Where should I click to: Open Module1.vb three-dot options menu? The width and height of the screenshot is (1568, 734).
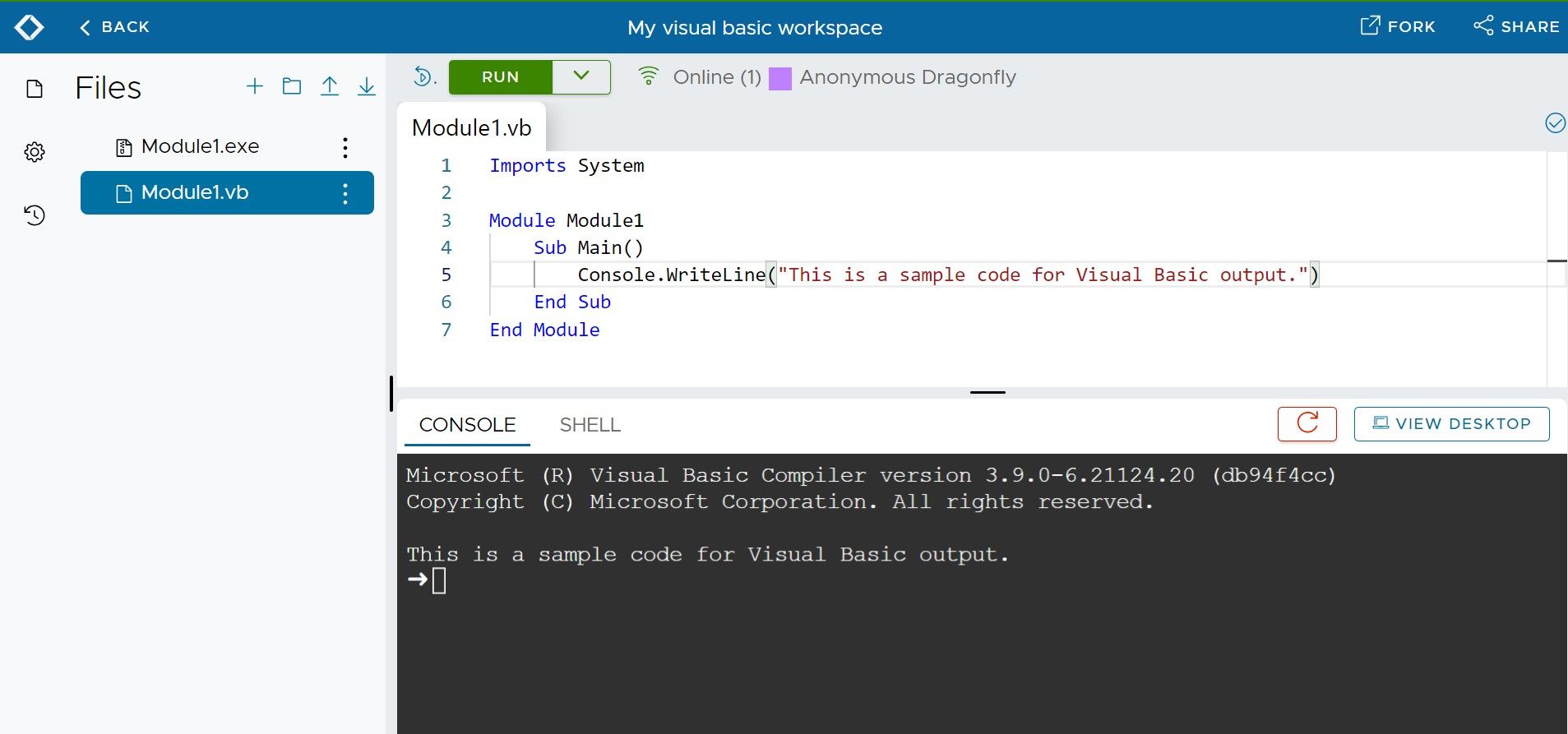point(345,193)
